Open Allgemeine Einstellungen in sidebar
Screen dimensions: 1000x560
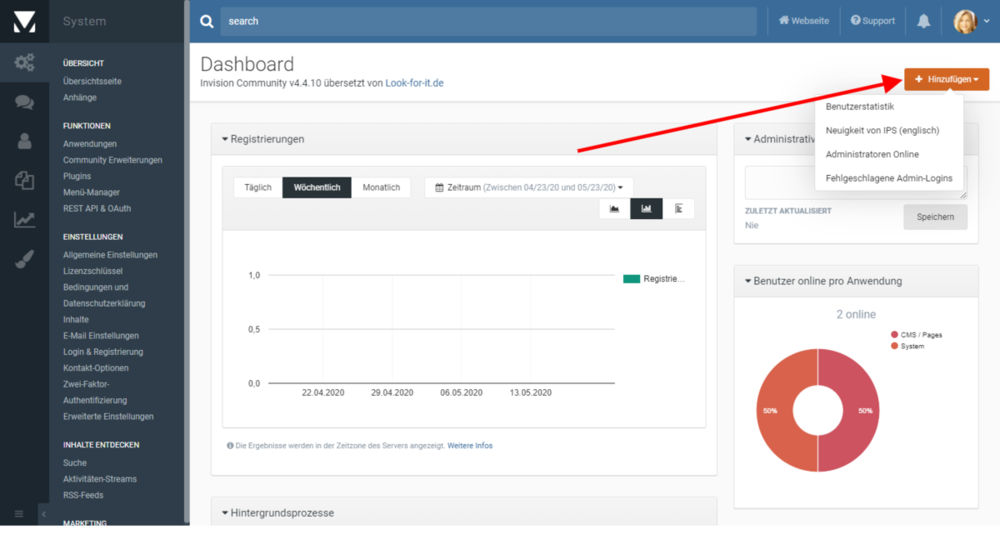click(110, 255)
